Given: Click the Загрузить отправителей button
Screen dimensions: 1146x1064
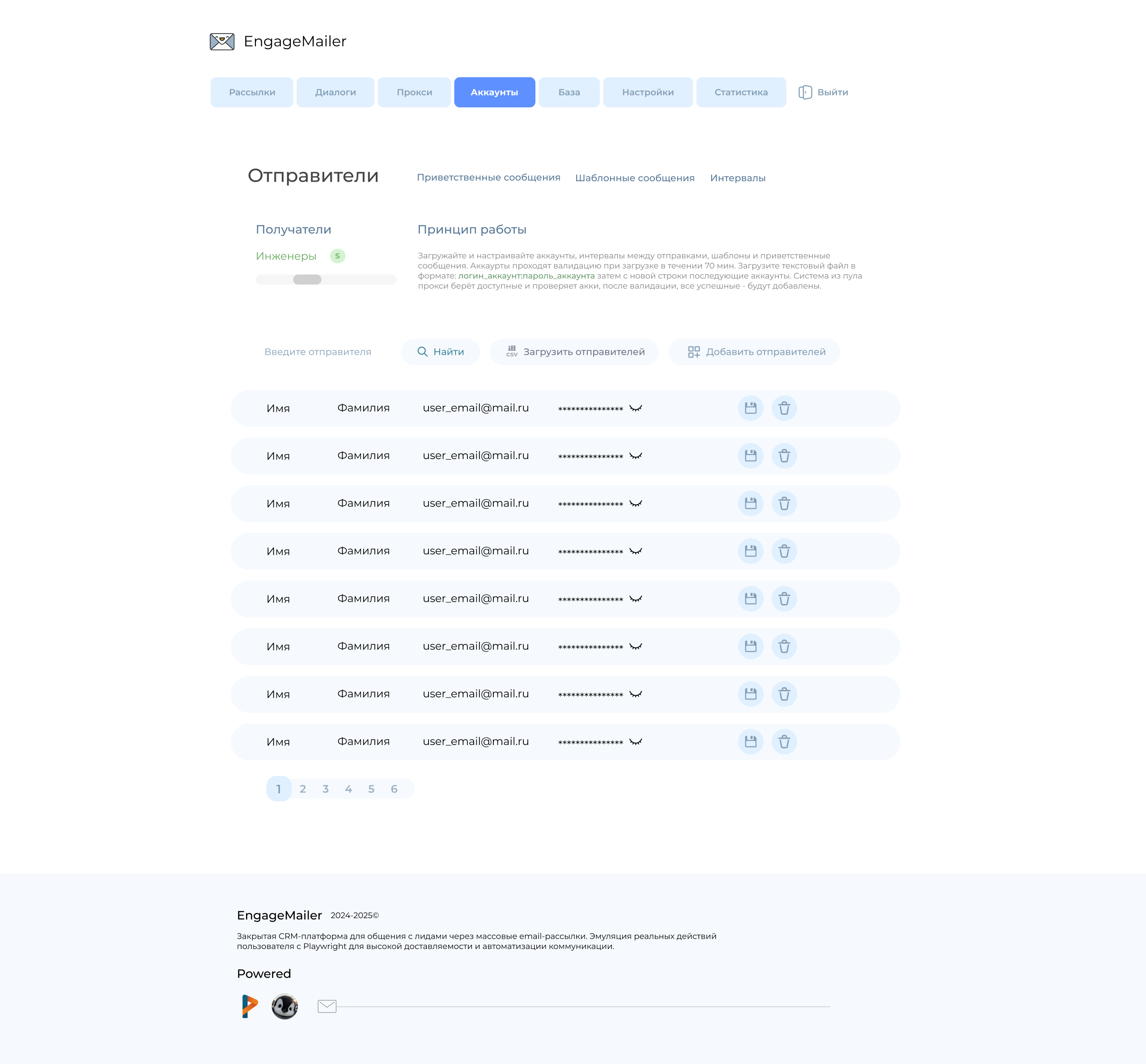Looking at the screenshot, I should coord(574,352).
